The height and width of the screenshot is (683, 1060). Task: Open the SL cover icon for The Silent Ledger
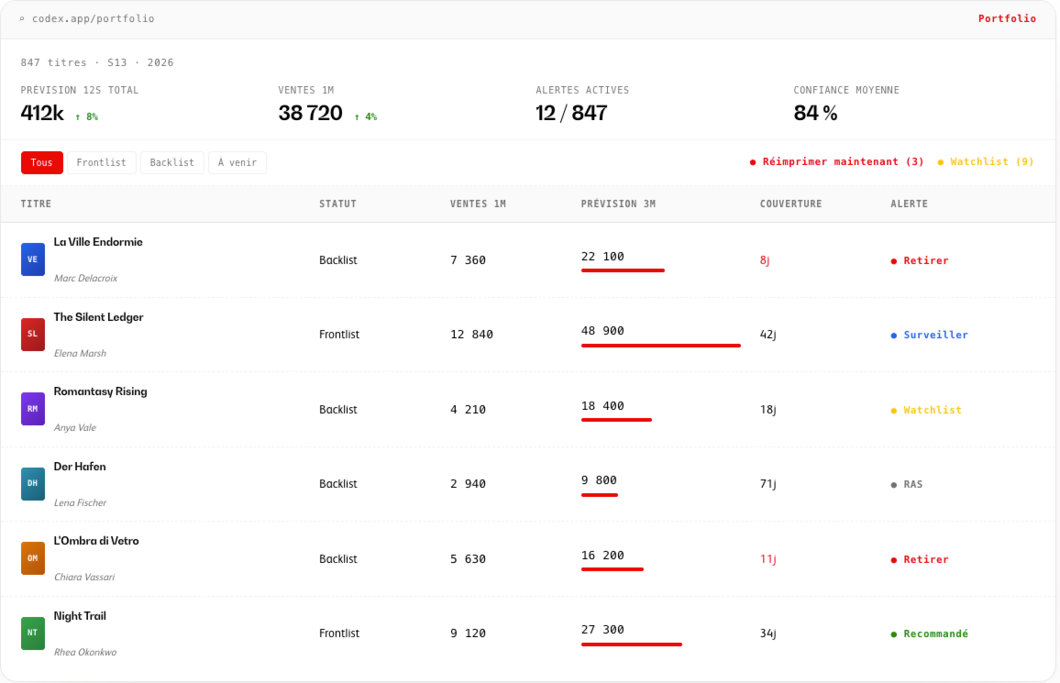pyautogui.click(x=32, y=334)
